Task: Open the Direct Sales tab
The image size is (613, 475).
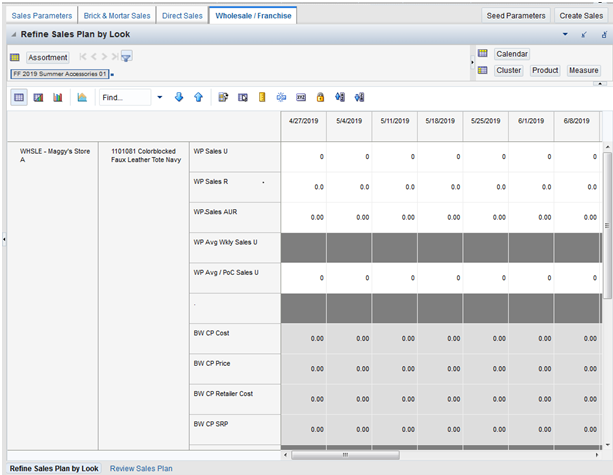Action: pos(182,16)
